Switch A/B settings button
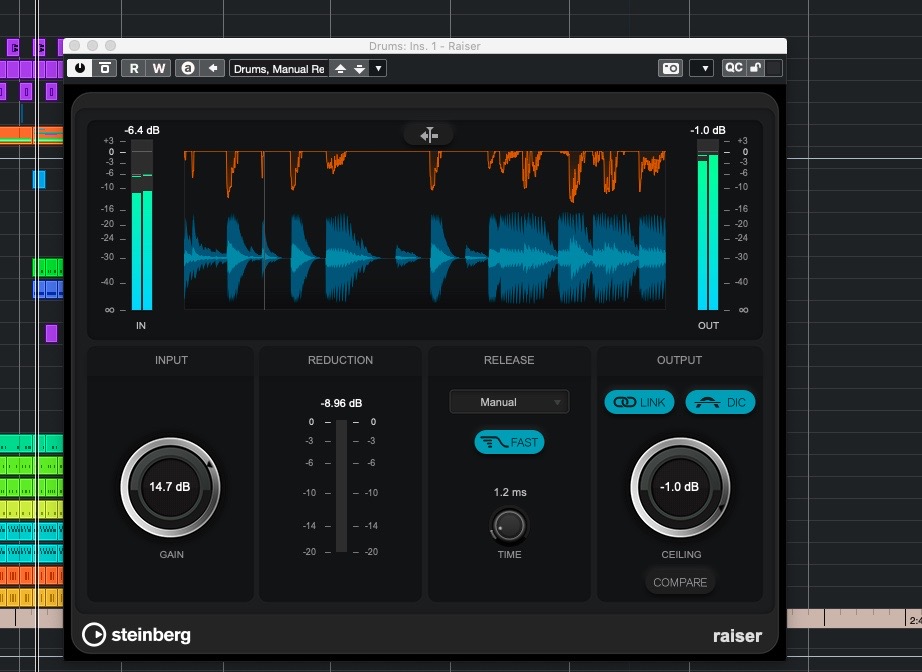Image resolution: width=922 pixels, height=672 pixels. [x=188, y=68]
